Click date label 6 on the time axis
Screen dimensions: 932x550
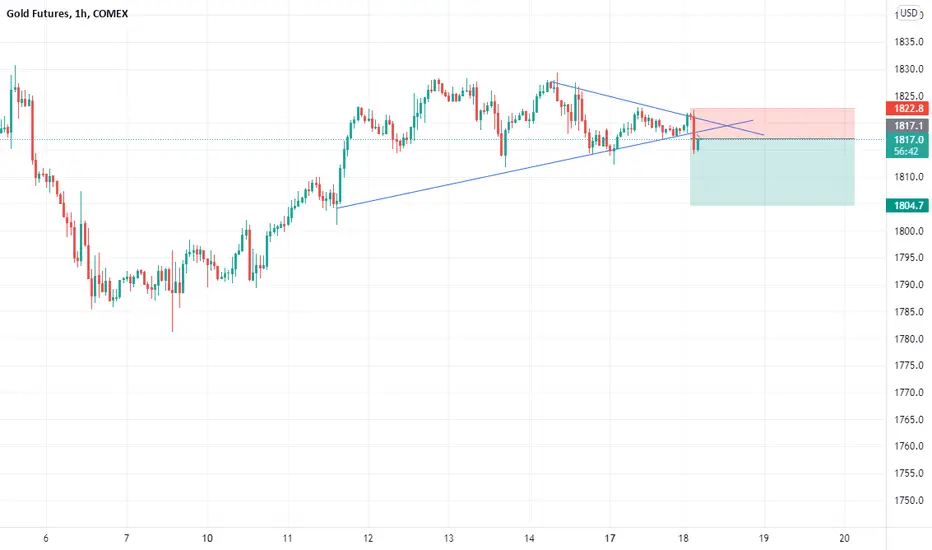(46, 538)
